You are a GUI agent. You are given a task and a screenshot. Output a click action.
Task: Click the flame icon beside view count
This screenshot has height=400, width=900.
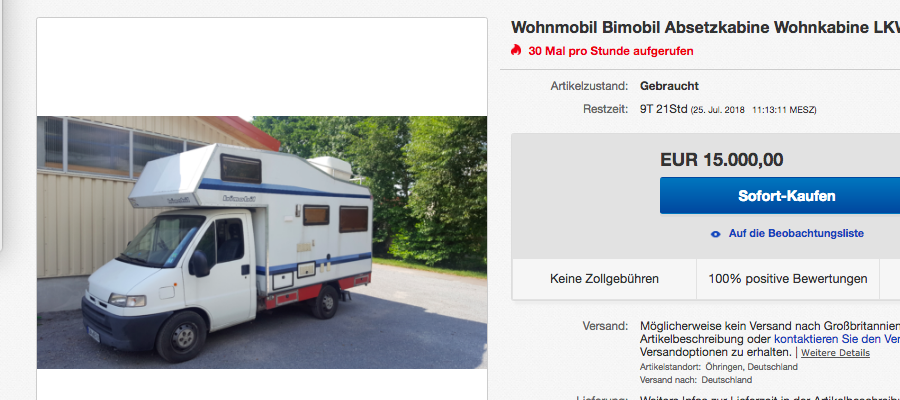[x=515, y=51]
